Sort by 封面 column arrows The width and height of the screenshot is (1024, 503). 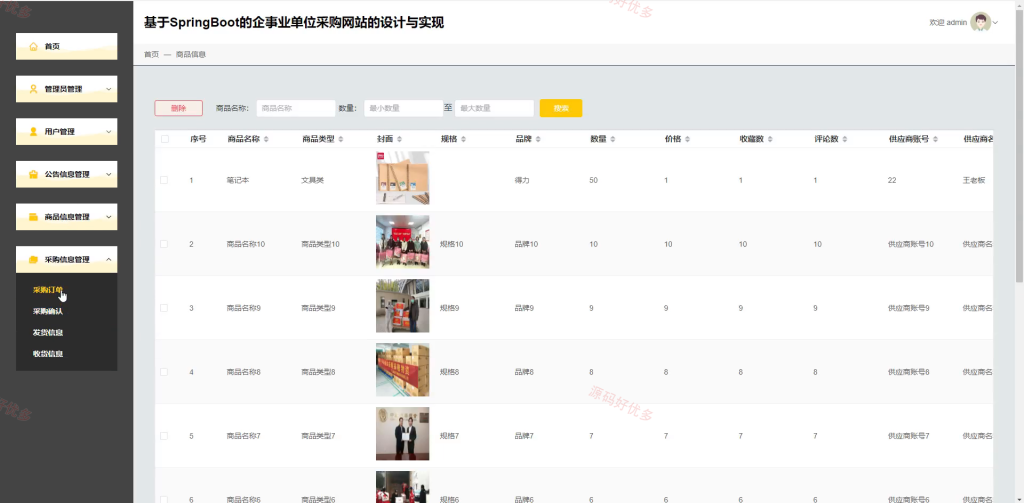tap(400, 139)
